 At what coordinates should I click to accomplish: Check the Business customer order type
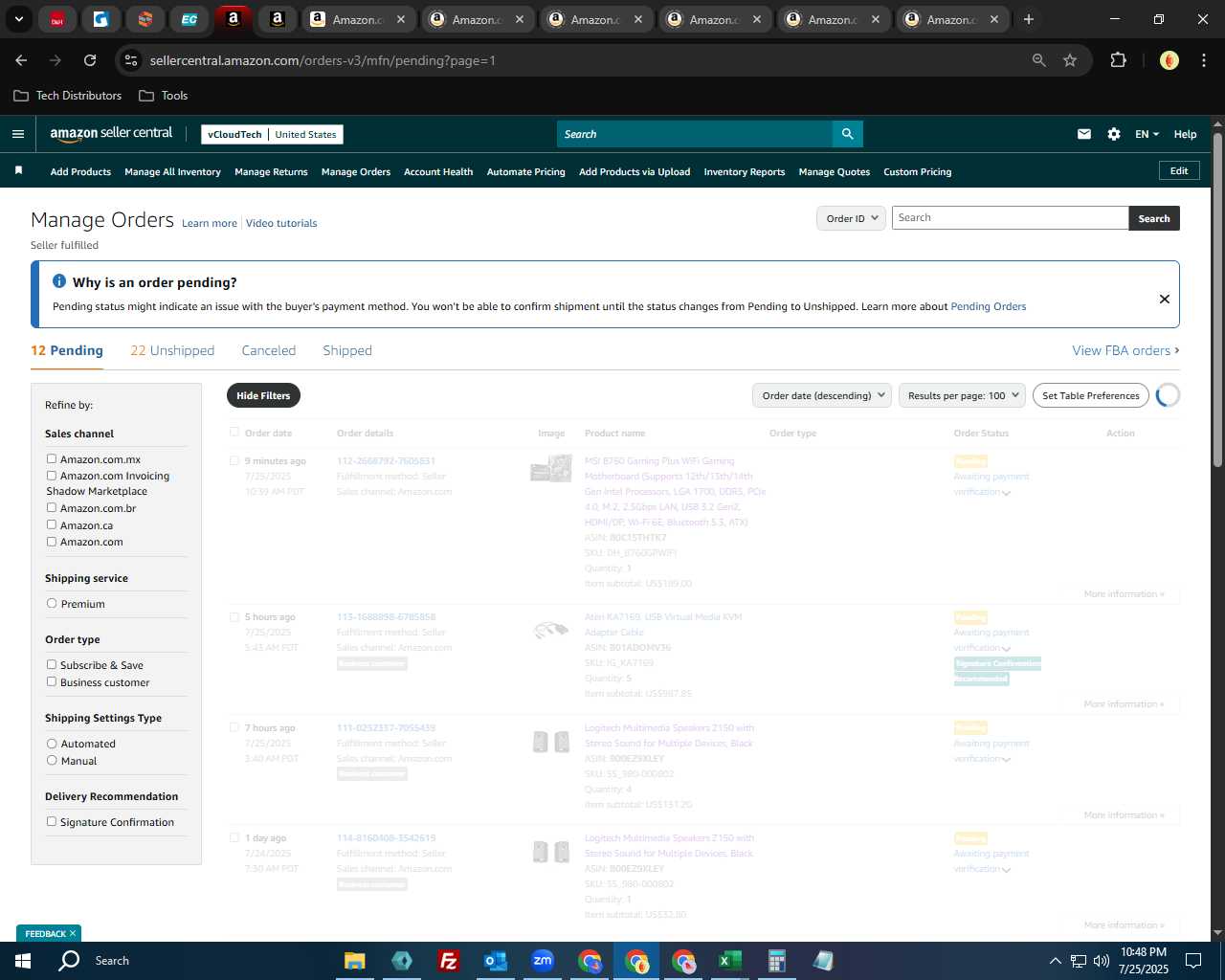52,682
